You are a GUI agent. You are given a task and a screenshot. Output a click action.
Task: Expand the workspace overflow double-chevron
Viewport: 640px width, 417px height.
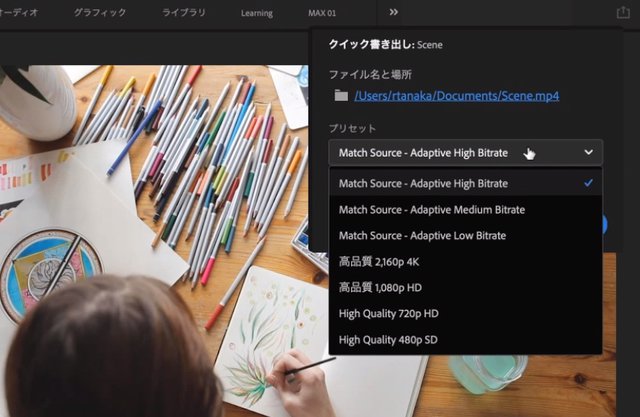[x=393, y=13]
